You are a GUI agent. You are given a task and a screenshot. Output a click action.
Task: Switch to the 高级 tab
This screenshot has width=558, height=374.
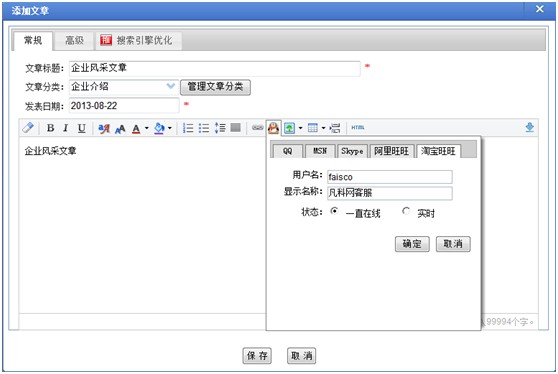74,41
